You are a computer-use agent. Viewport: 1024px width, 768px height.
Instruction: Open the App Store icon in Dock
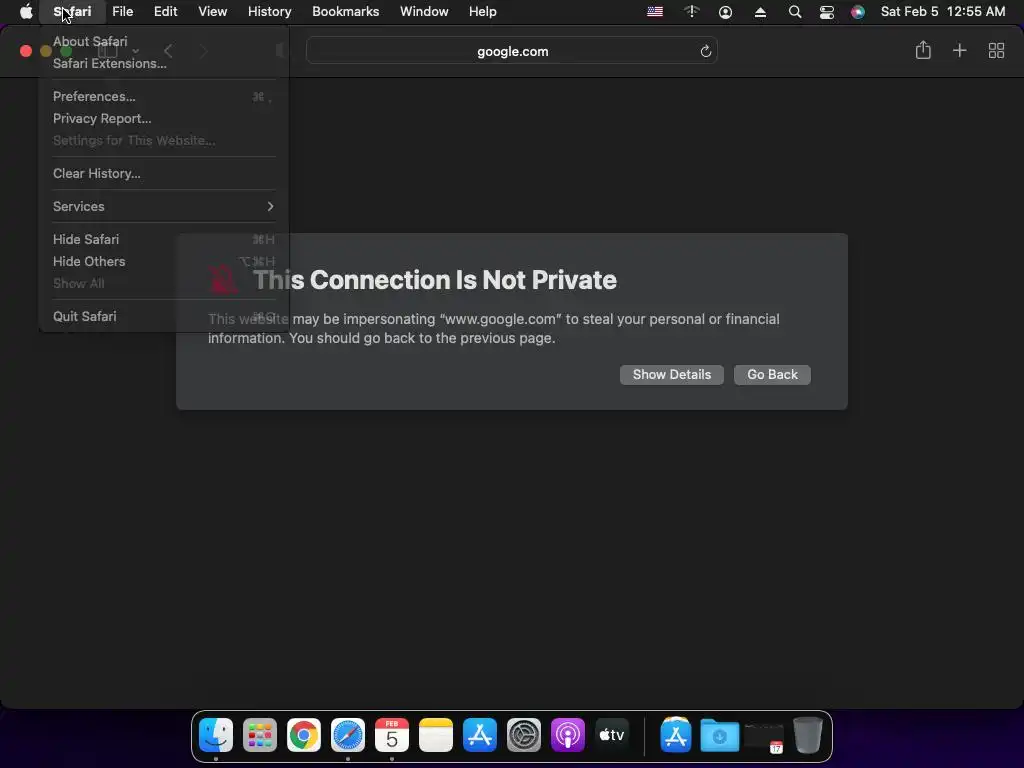479,735
